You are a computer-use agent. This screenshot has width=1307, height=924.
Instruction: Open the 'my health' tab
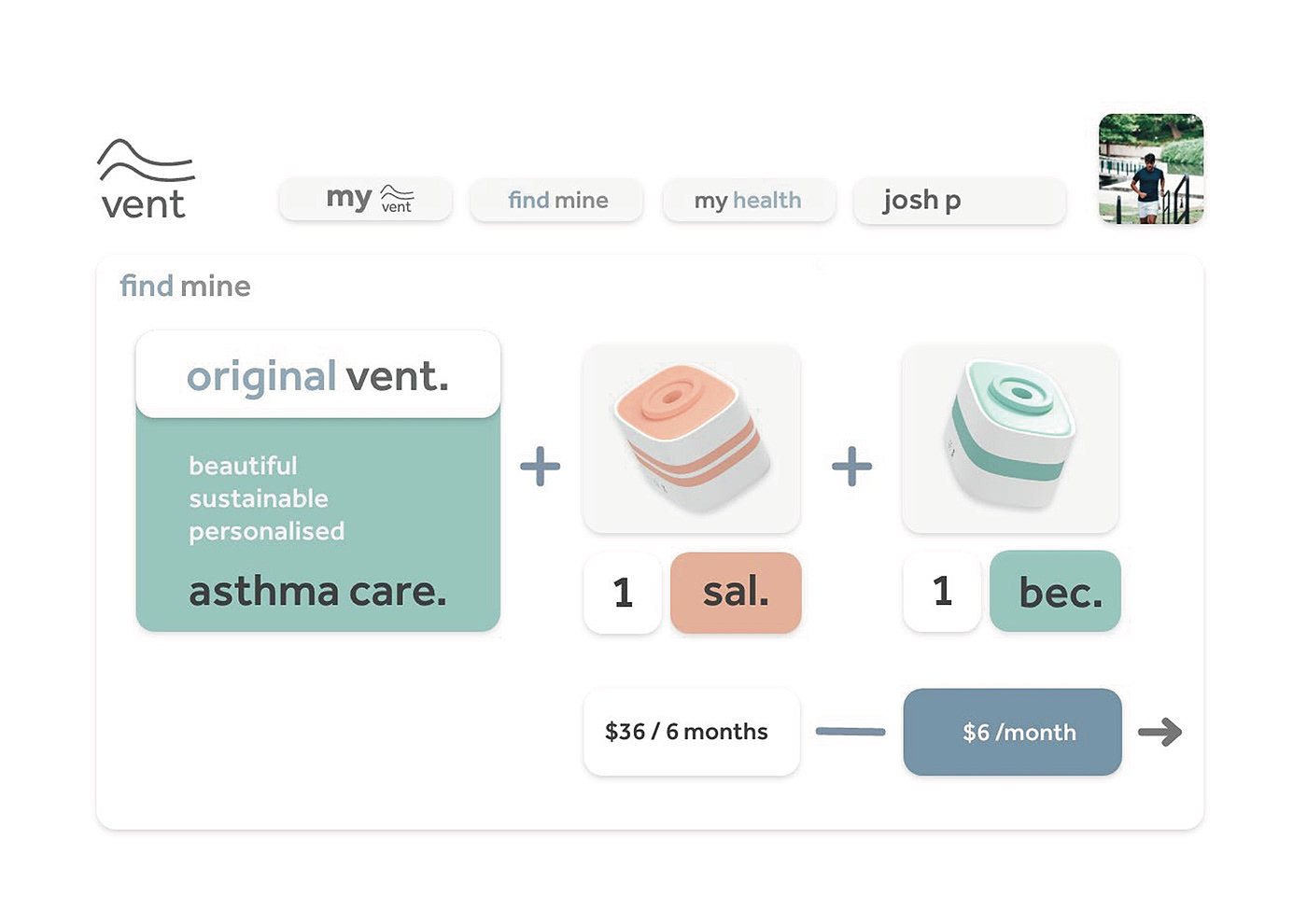coord(748,200)
